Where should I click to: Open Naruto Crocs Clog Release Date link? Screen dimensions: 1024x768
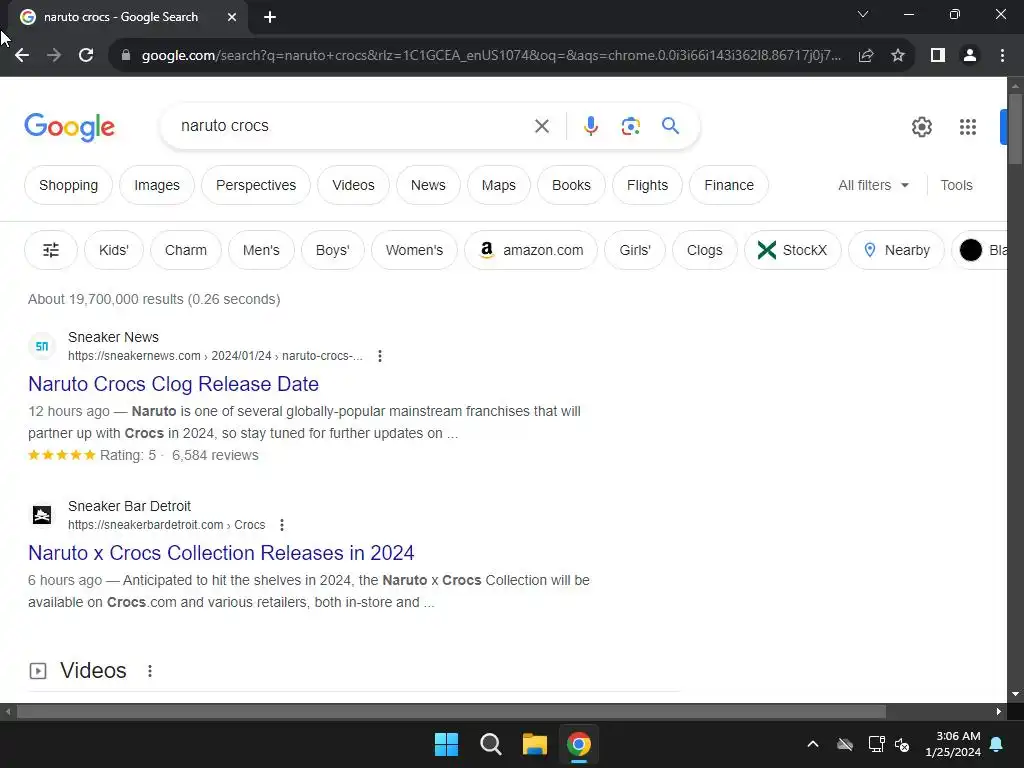(x=173, y=384)
